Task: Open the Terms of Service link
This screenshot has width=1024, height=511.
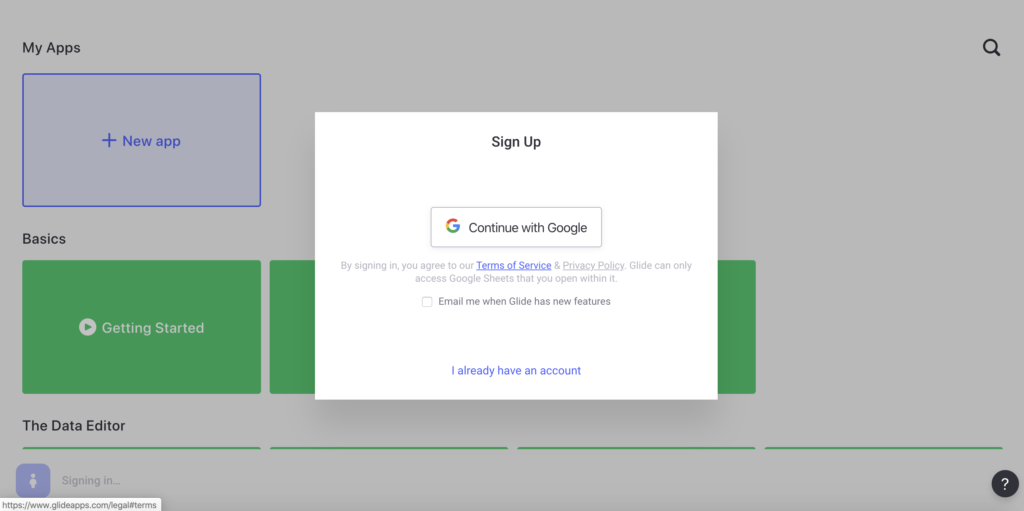Action: pos(514,265)
